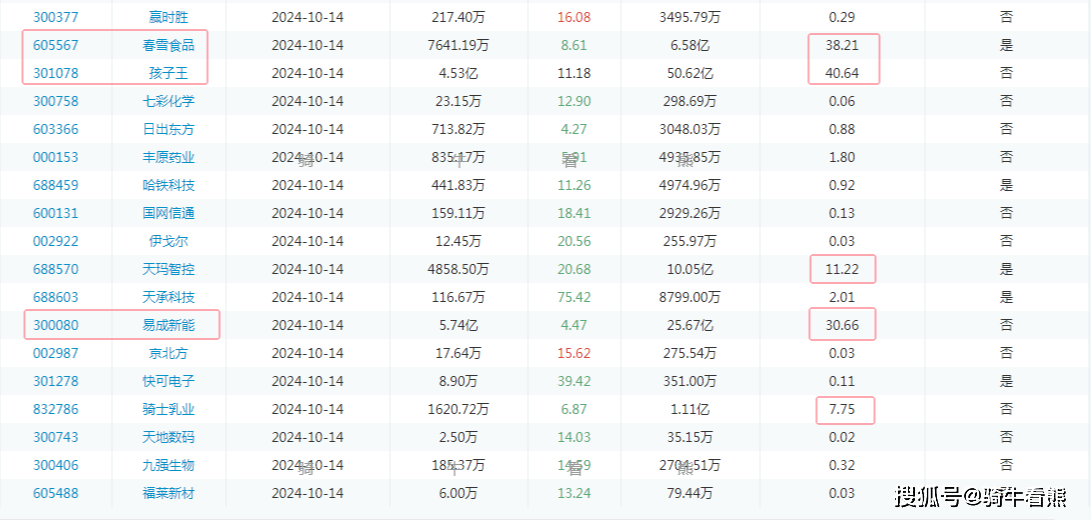
Task: Open stock code 301078 link
Action: tap(56, 73)
